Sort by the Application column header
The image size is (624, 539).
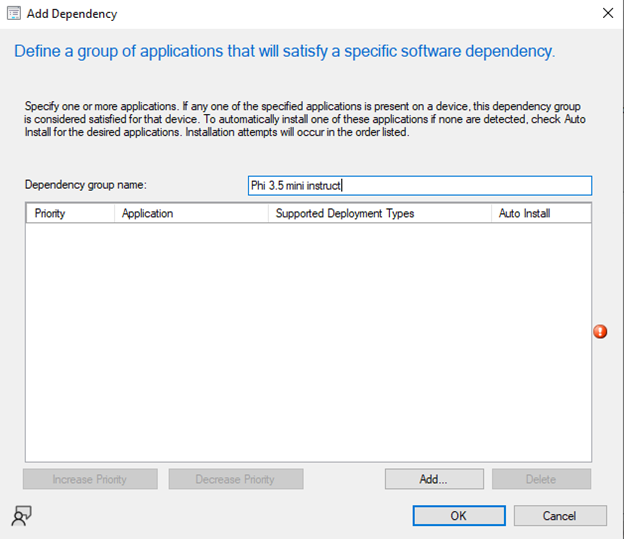click(x=147, y=213)
